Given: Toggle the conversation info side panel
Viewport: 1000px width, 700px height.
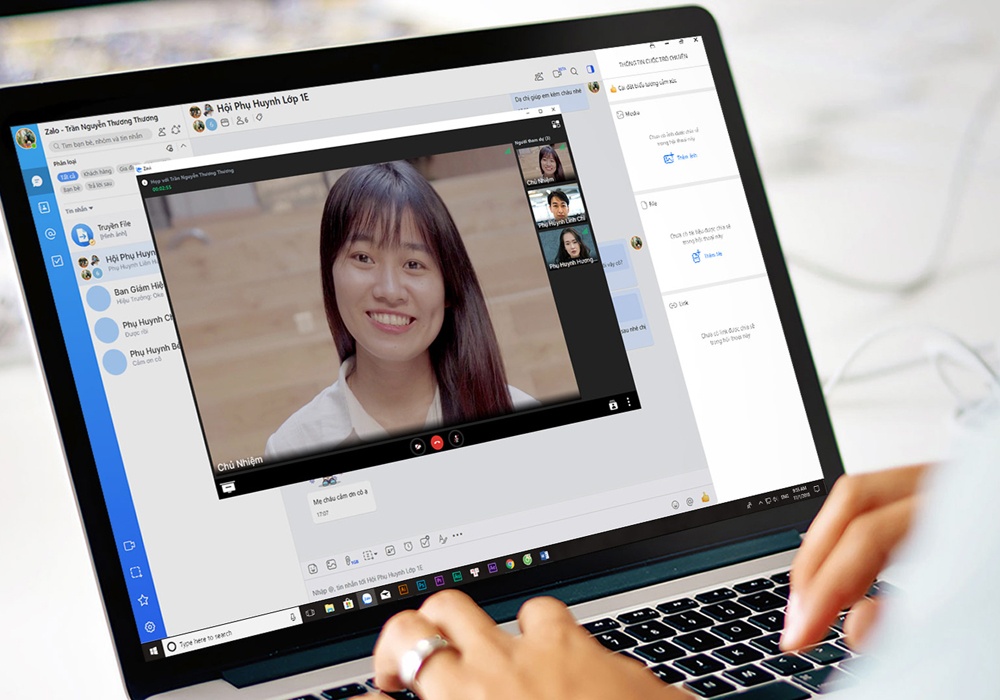Looking at the screenshot, I should tap(590, 69).
